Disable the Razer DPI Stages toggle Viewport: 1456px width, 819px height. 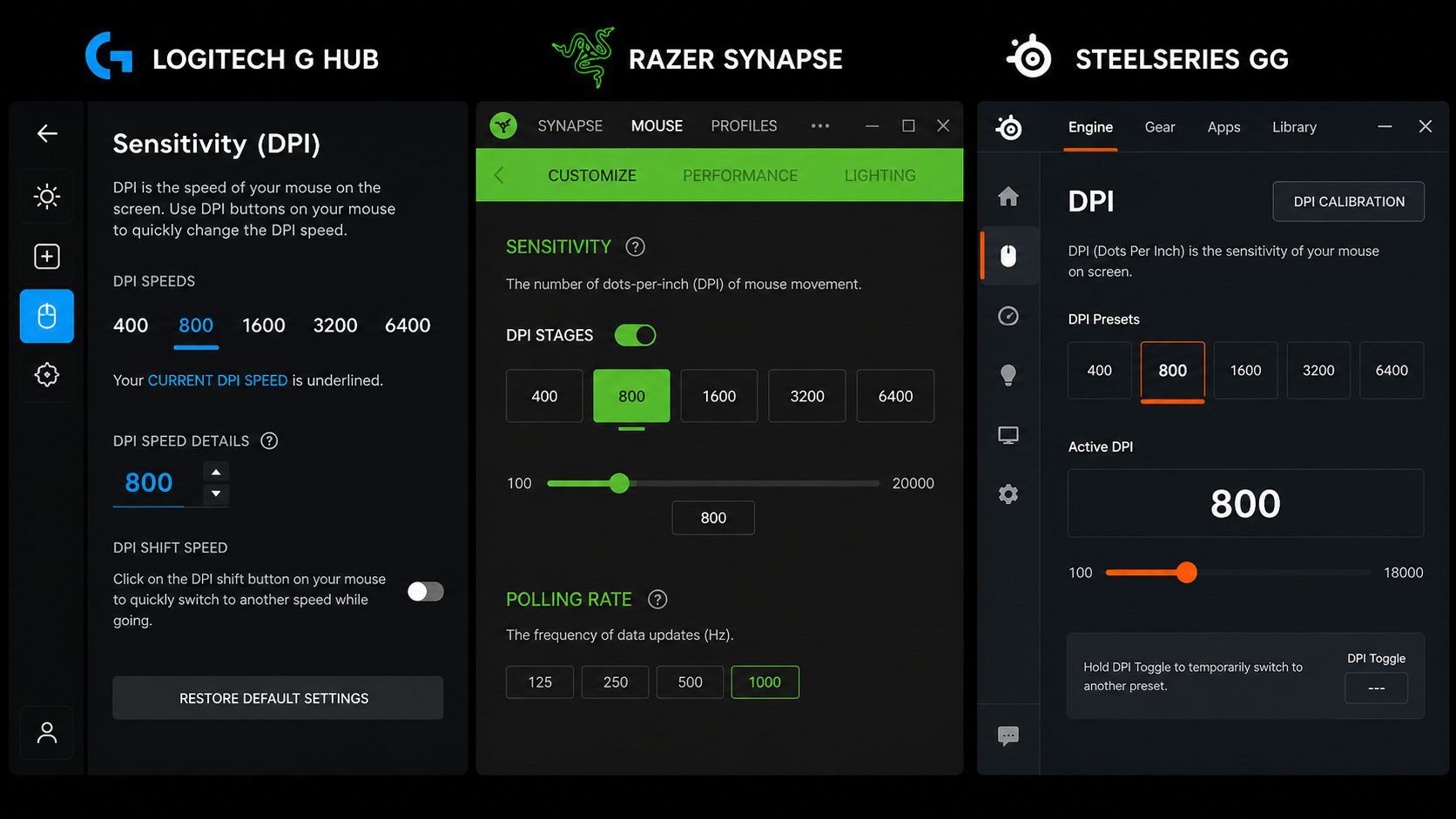coord(635,335)
